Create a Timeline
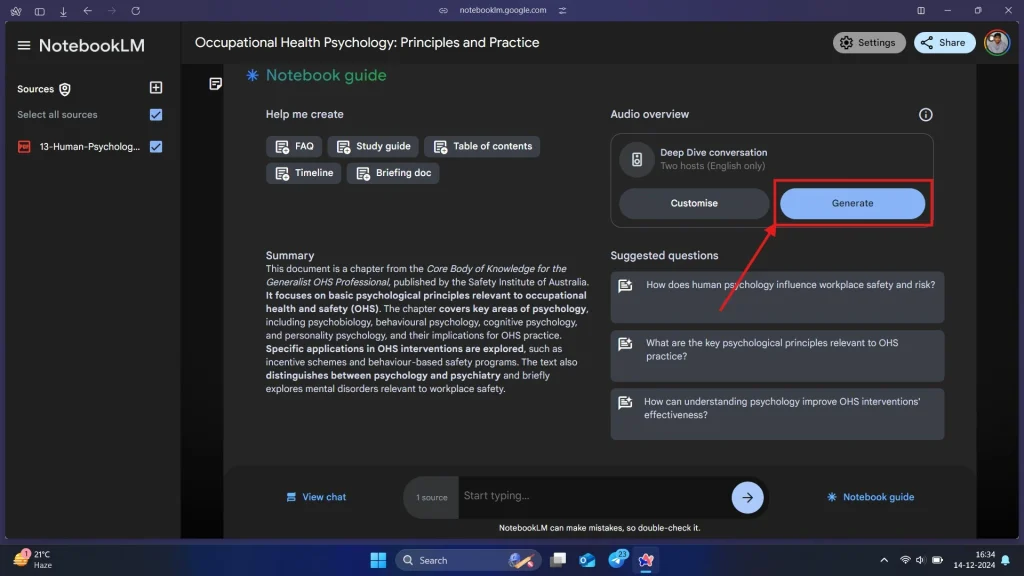 tap(304, 173)
